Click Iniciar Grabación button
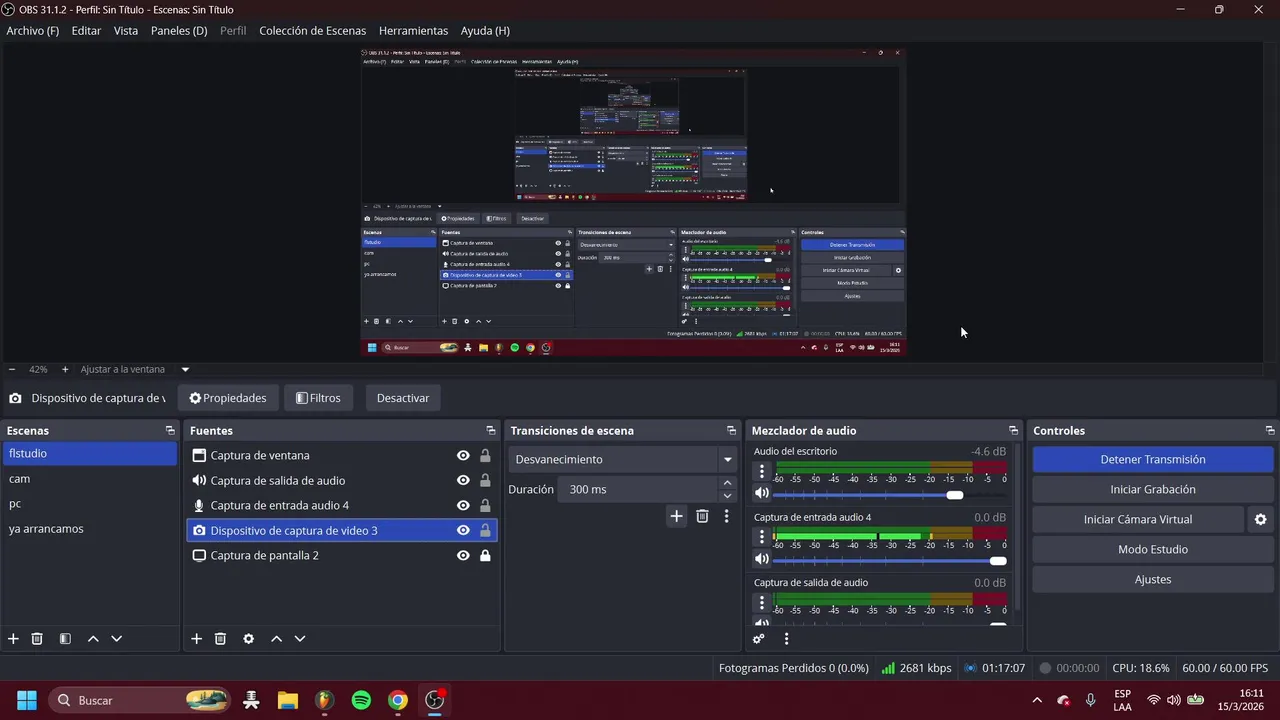 point(1153,489)
